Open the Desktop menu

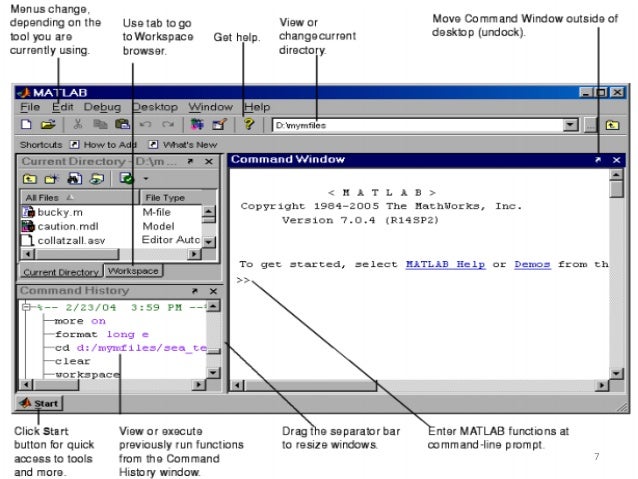coord(155,107)
